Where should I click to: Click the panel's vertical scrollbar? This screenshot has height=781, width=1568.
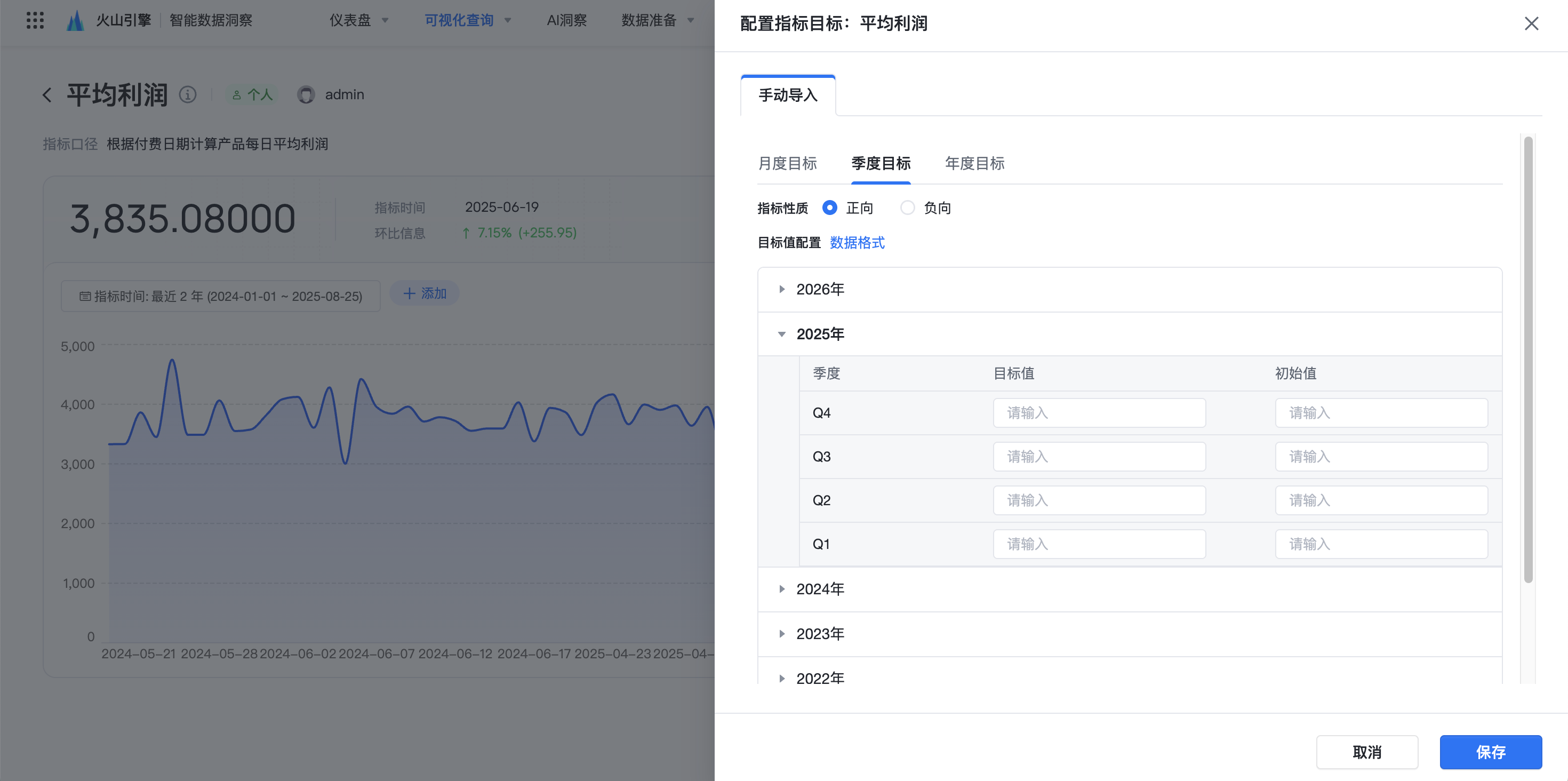click(x=1528, y=359)
